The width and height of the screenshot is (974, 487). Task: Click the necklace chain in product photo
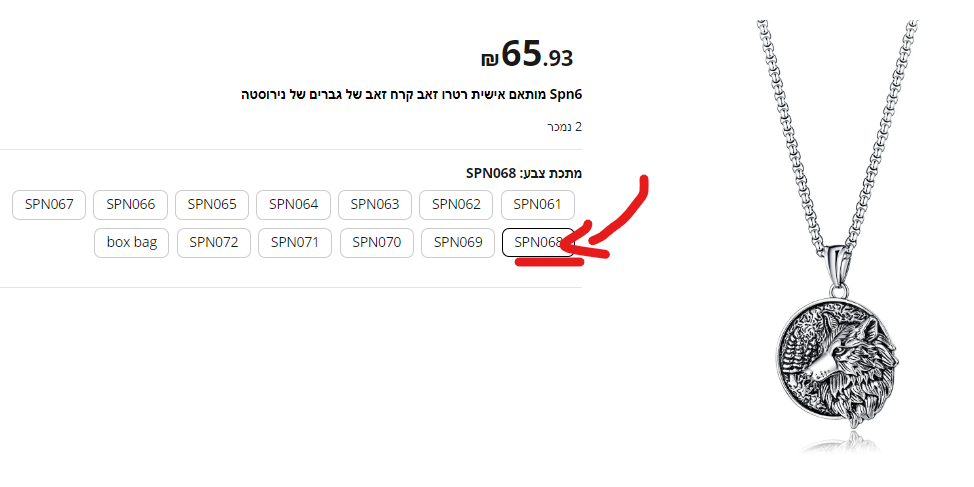[788, 120]
